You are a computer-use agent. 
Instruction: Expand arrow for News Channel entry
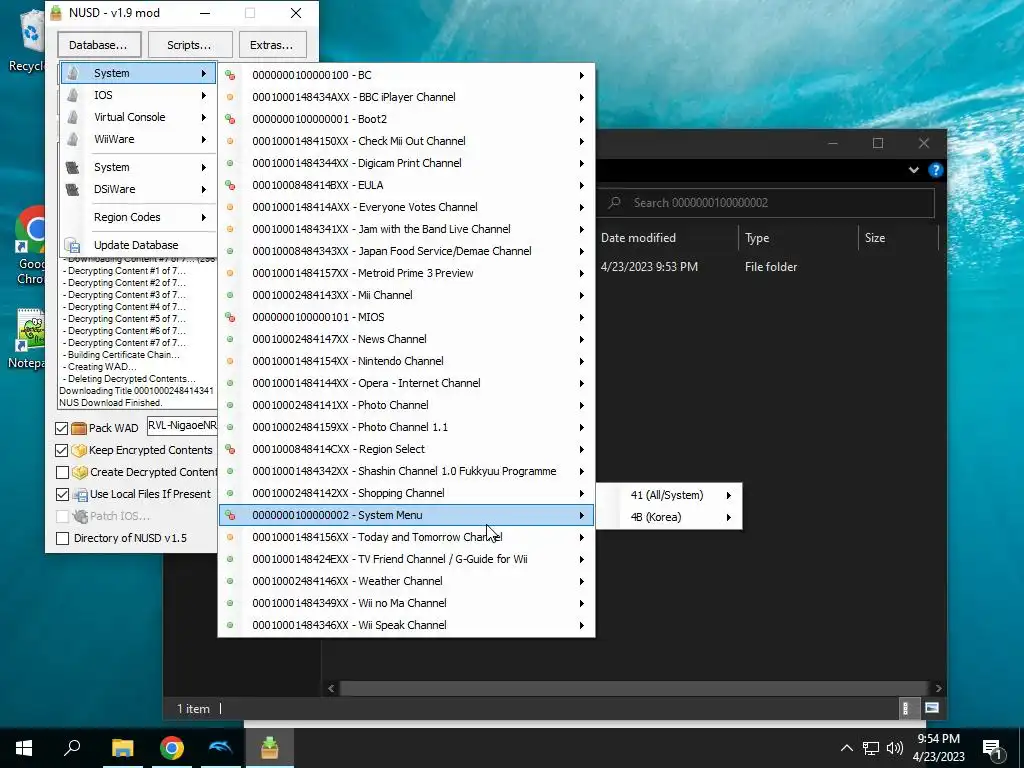581,340
